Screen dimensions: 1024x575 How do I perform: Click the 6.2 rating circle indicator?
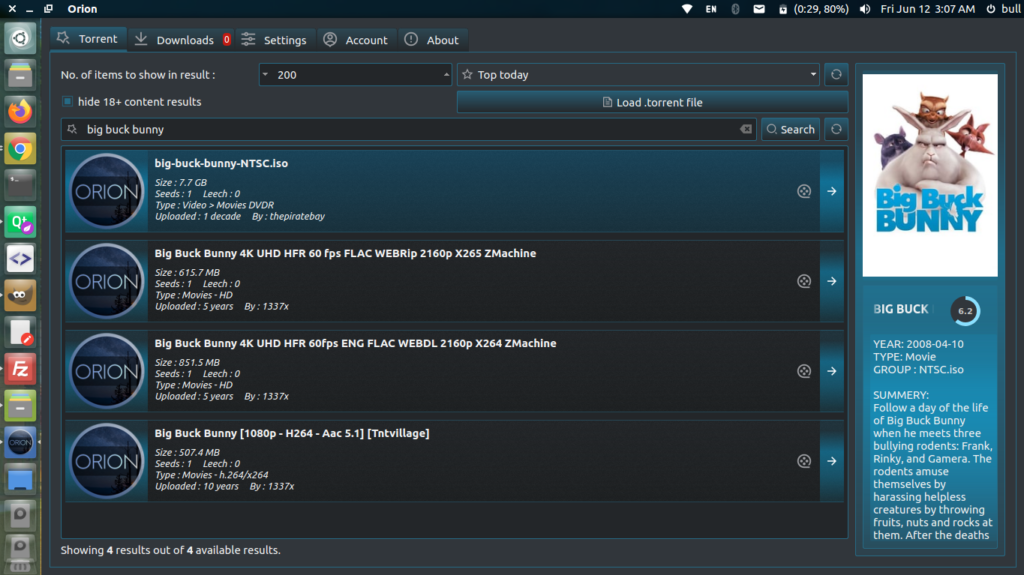pos(965,311)
